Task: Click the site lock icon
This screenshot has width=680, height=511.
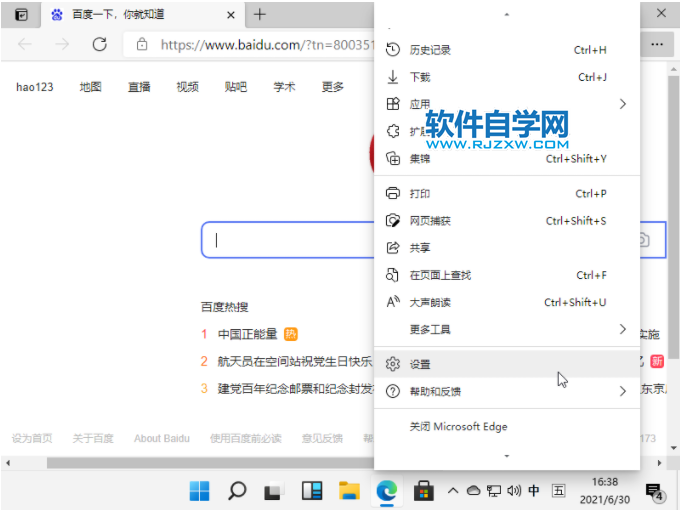Action: pyautogui.click(x=142, y=44)
